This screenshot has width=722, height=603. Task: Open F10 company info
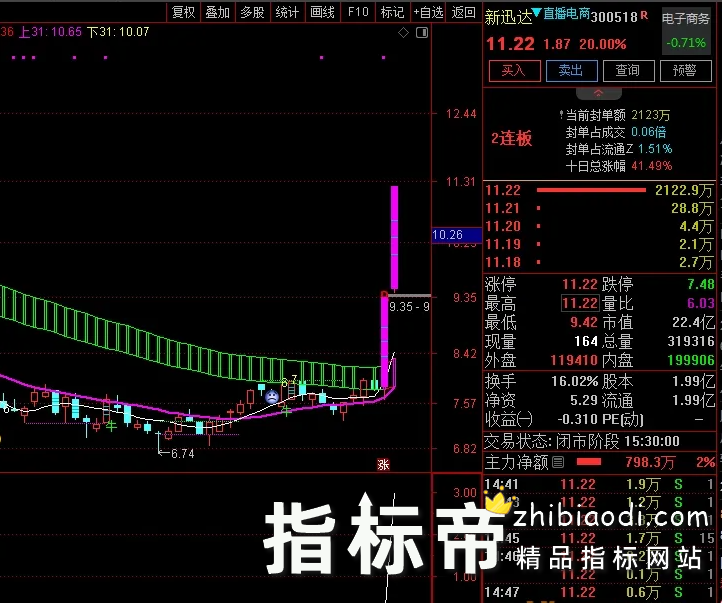[358, 12]
